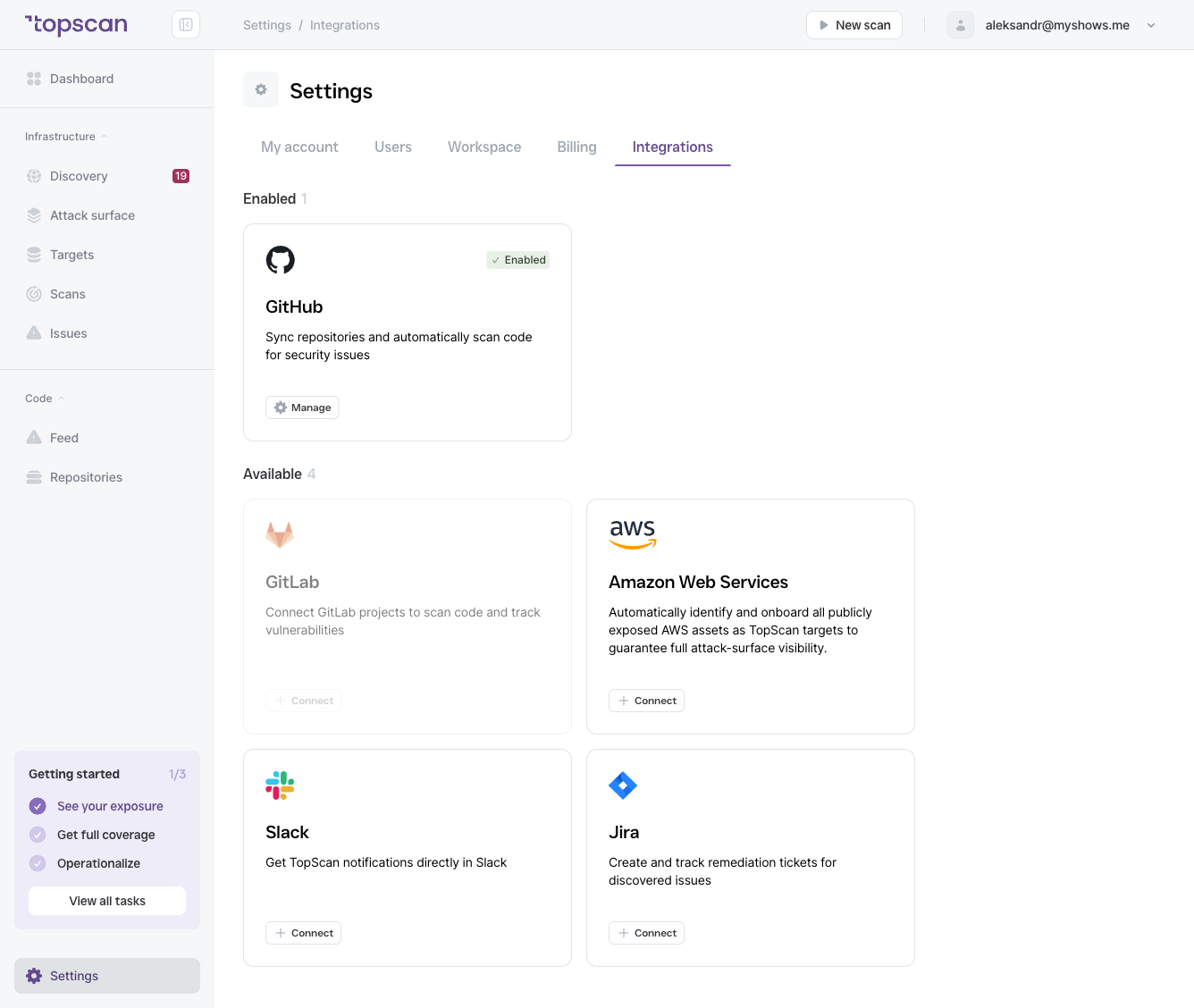1194x1008 pixels.
Task: Connect Amazon Web Services
Action: coord(646,701)
